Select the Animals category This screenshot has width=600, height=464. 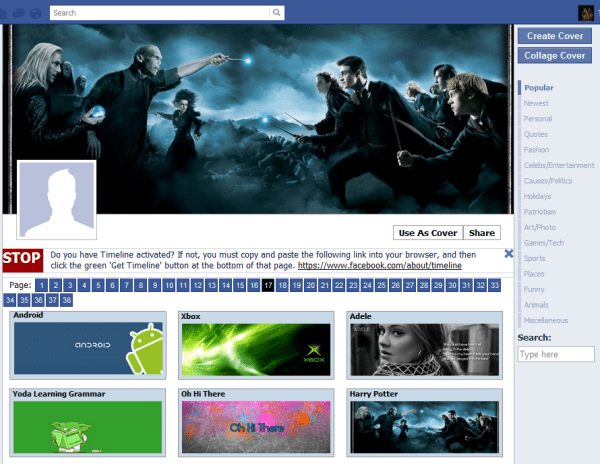[x=536, y=305]
